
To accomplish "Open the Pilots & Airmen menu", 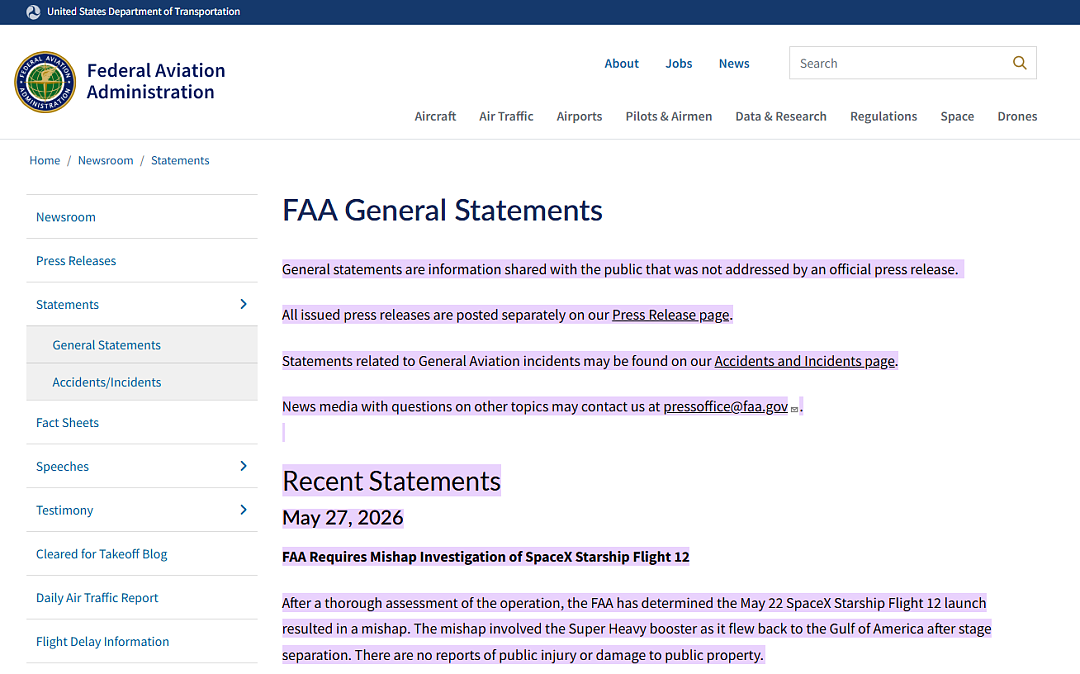I will point(668,116).
